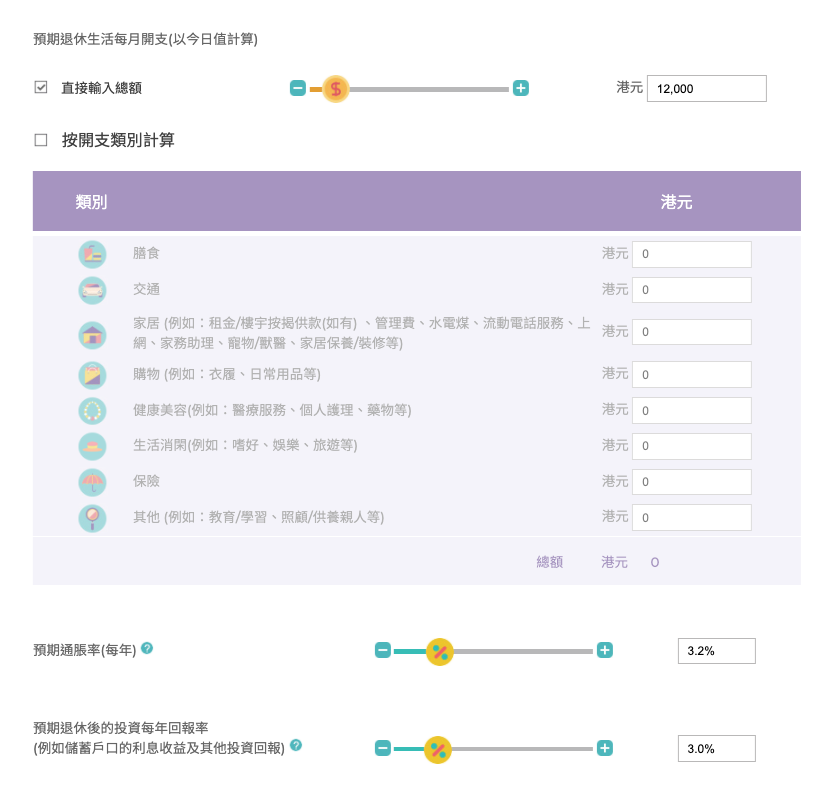Click the transport (交通) category icon

click(x=92, y=290)
